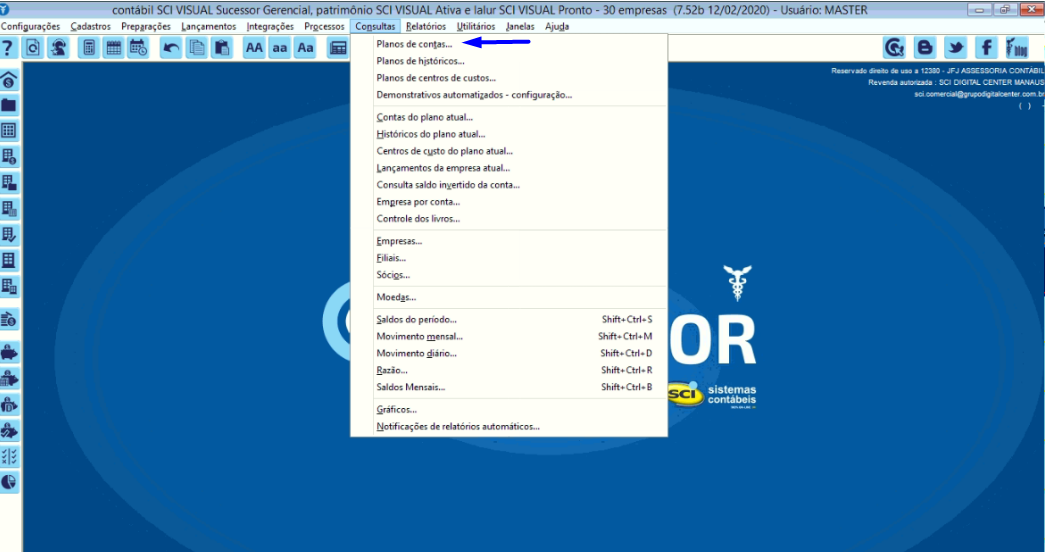Screen dimensions: 1045x552
Task: Select 'Empresas...' in the dropdown menu
Action: (399, 241)
